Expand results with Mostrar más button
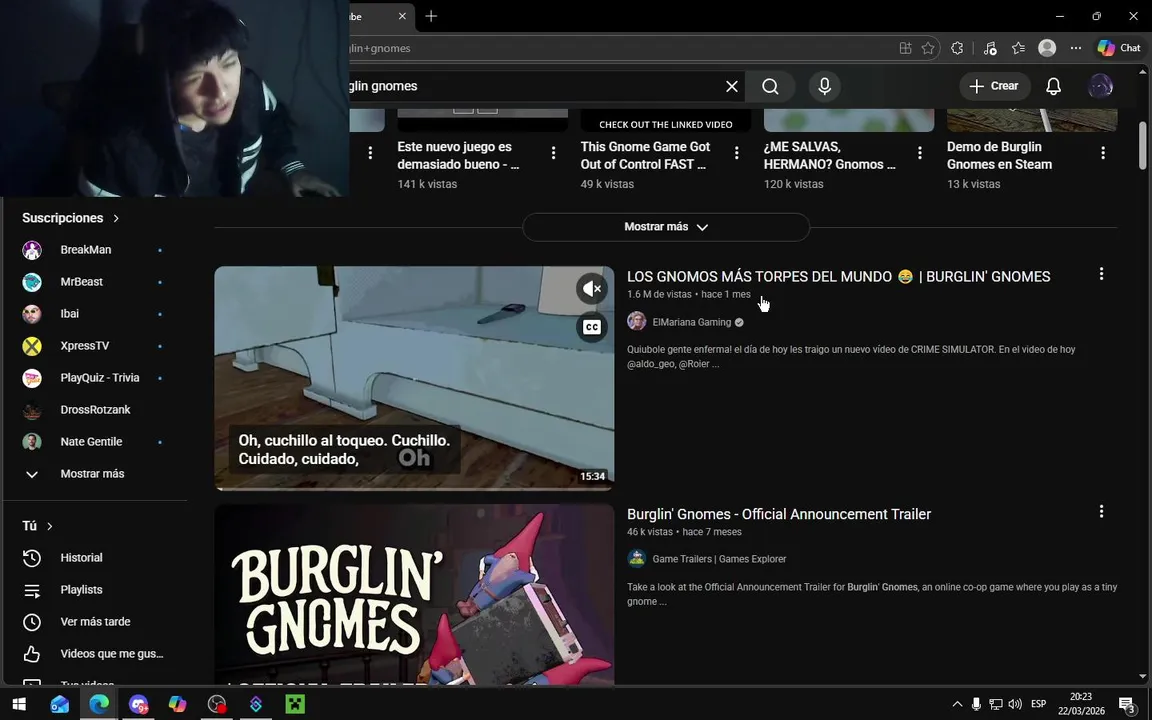Screen dimensions: 1152x720 (666, 227)
